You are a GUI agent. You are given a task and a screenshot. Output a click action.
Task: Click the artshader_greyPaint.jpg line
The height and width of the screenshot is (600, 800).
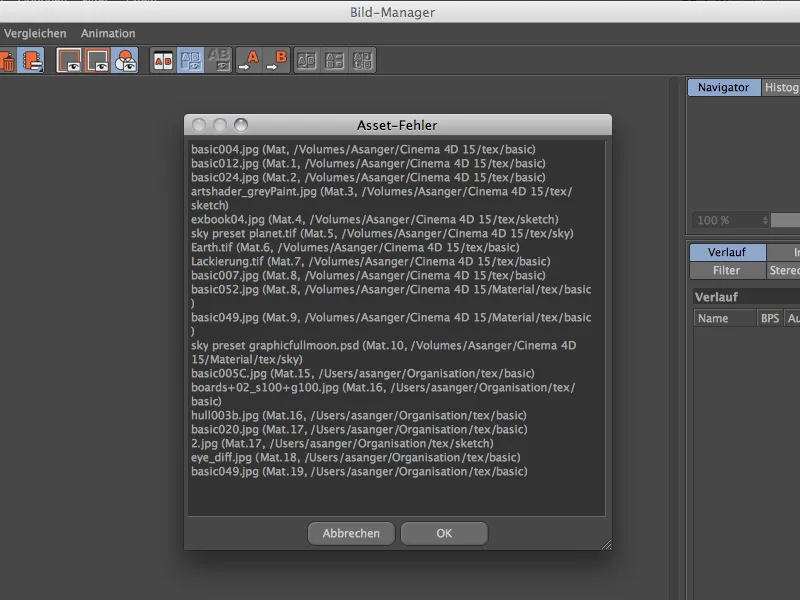[x=382, y=198]
